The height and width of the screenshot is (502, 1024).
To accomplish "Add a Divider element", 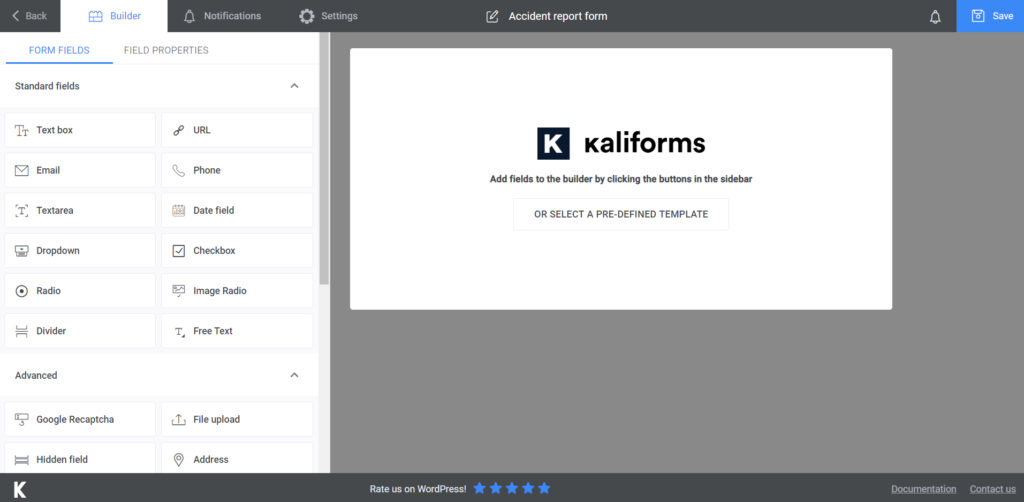I will point(80,331).
